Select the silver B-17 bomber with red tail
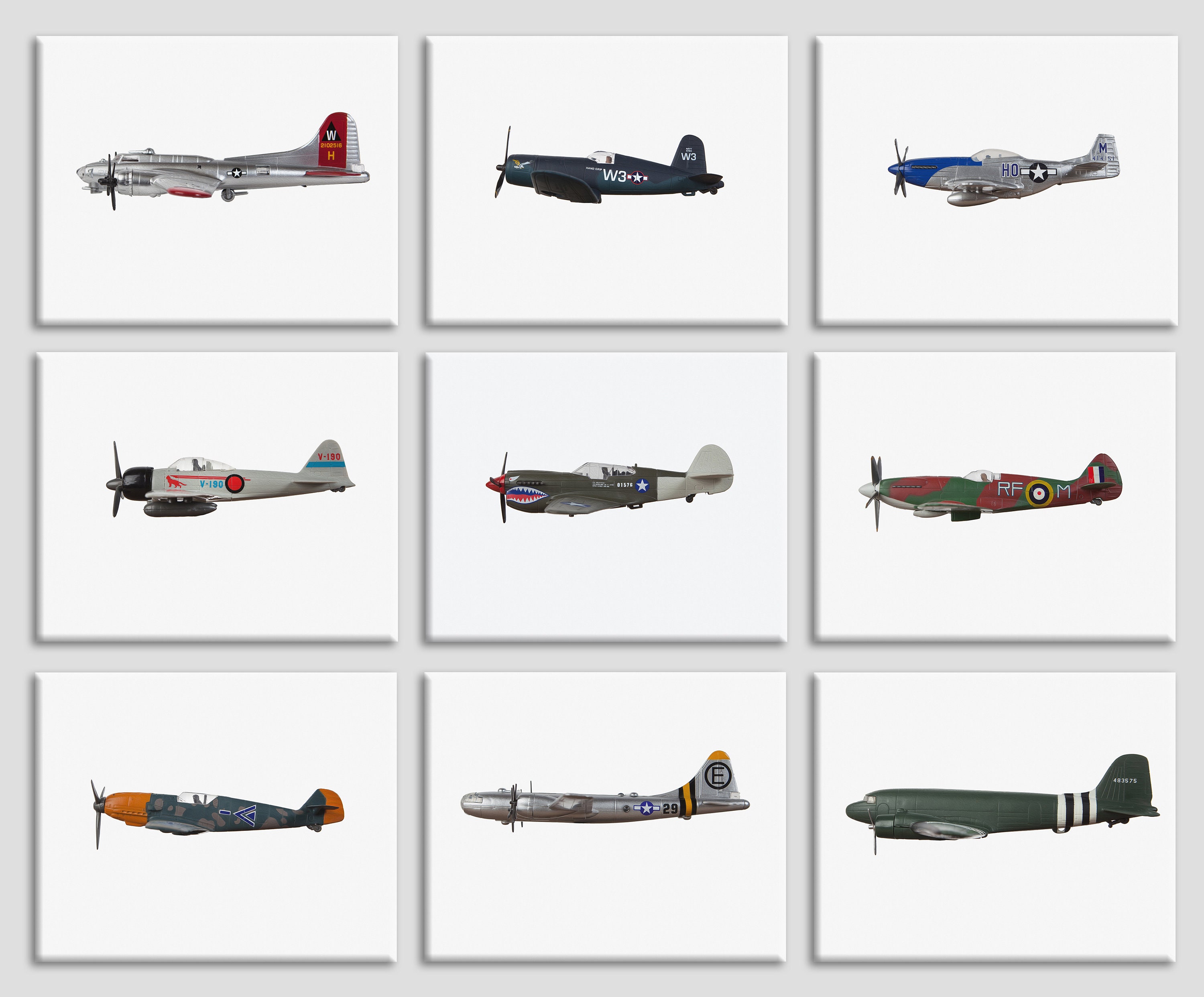Image resolution: width=1204 pixels, height=997 pixels. tap(223, 162)
